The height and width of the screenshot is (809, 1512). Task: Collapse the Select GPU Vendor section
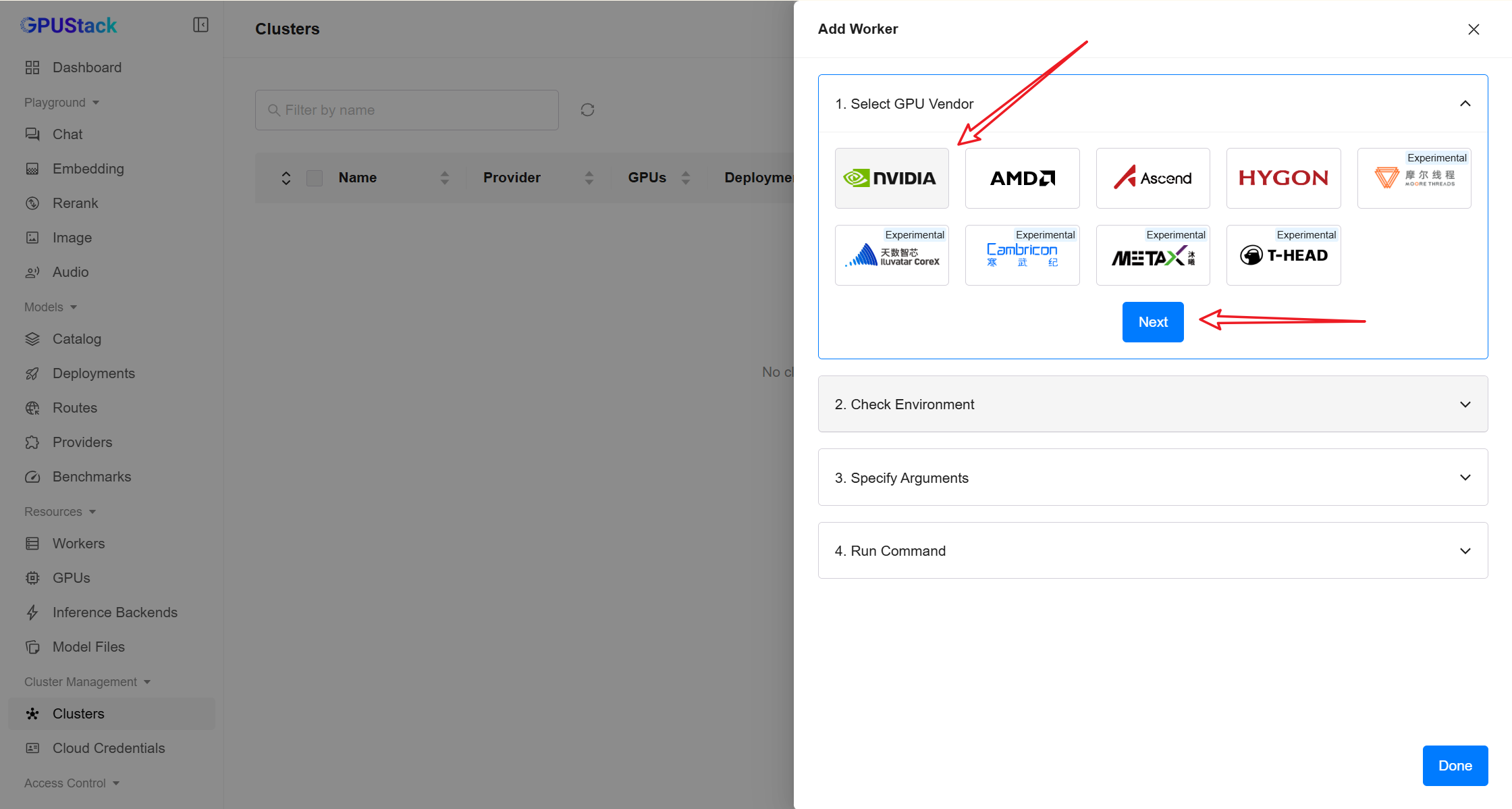[1465, 103]
